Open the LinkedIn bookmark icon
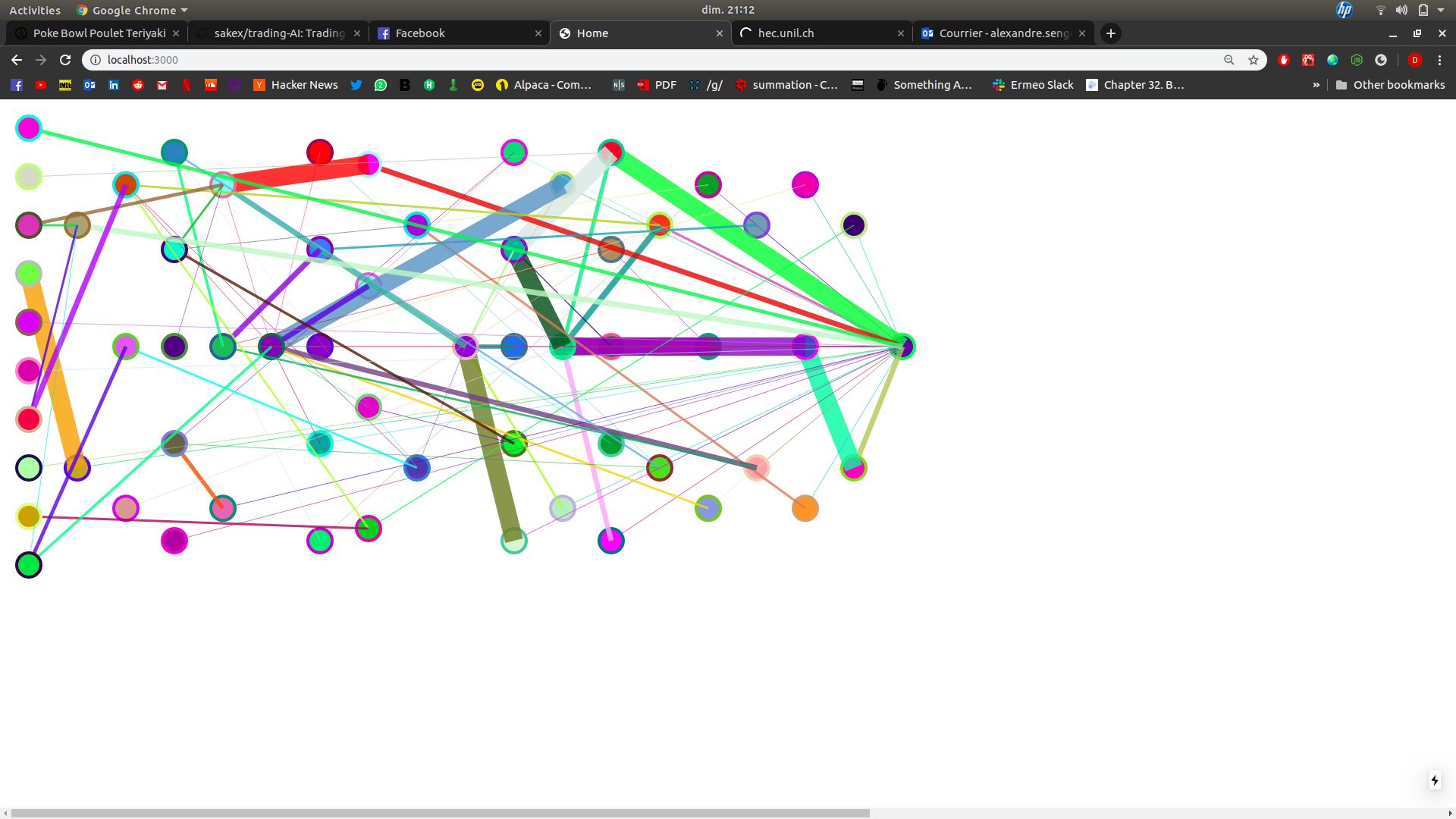 pos(114,85)
